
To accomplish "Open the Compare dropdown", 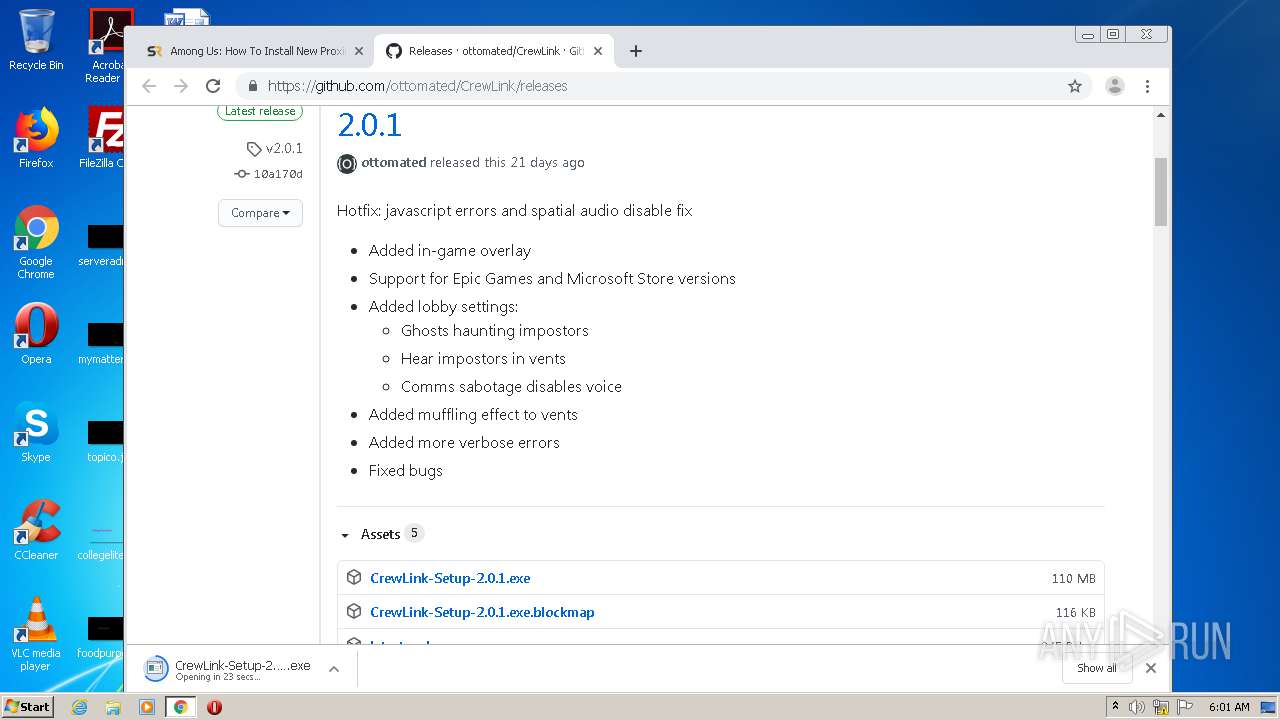I will coord(260,213).
